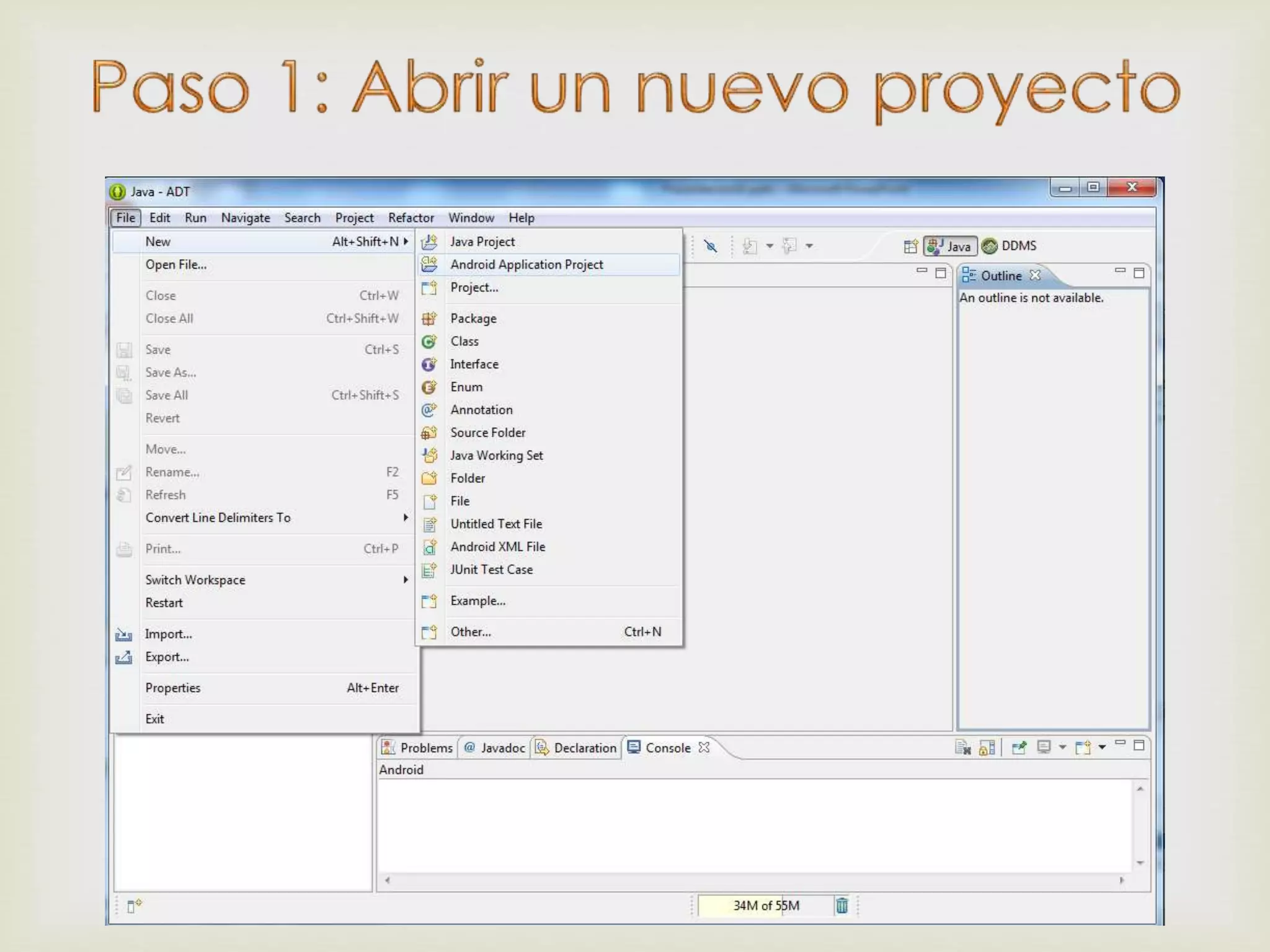The image size is (1270, 952).
Task: Click Exit in the File menu
Action: point(155,719)
